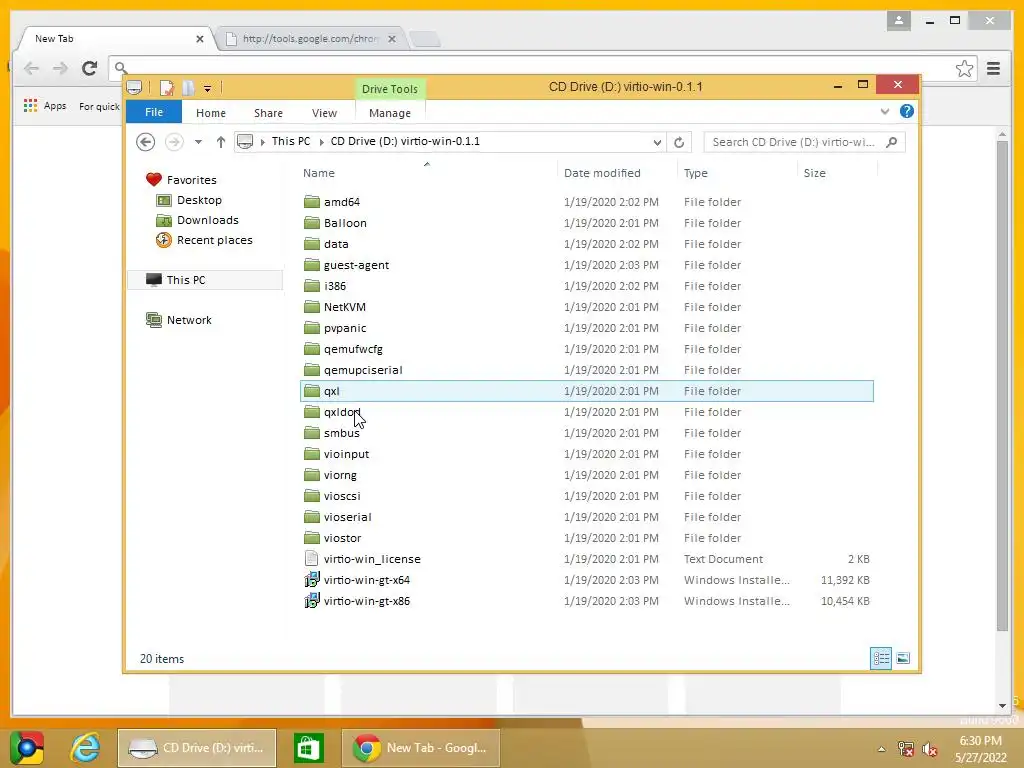1024x768 pixels.
Task: Open Windows Store from taskbar
Action: click(308, 747)
